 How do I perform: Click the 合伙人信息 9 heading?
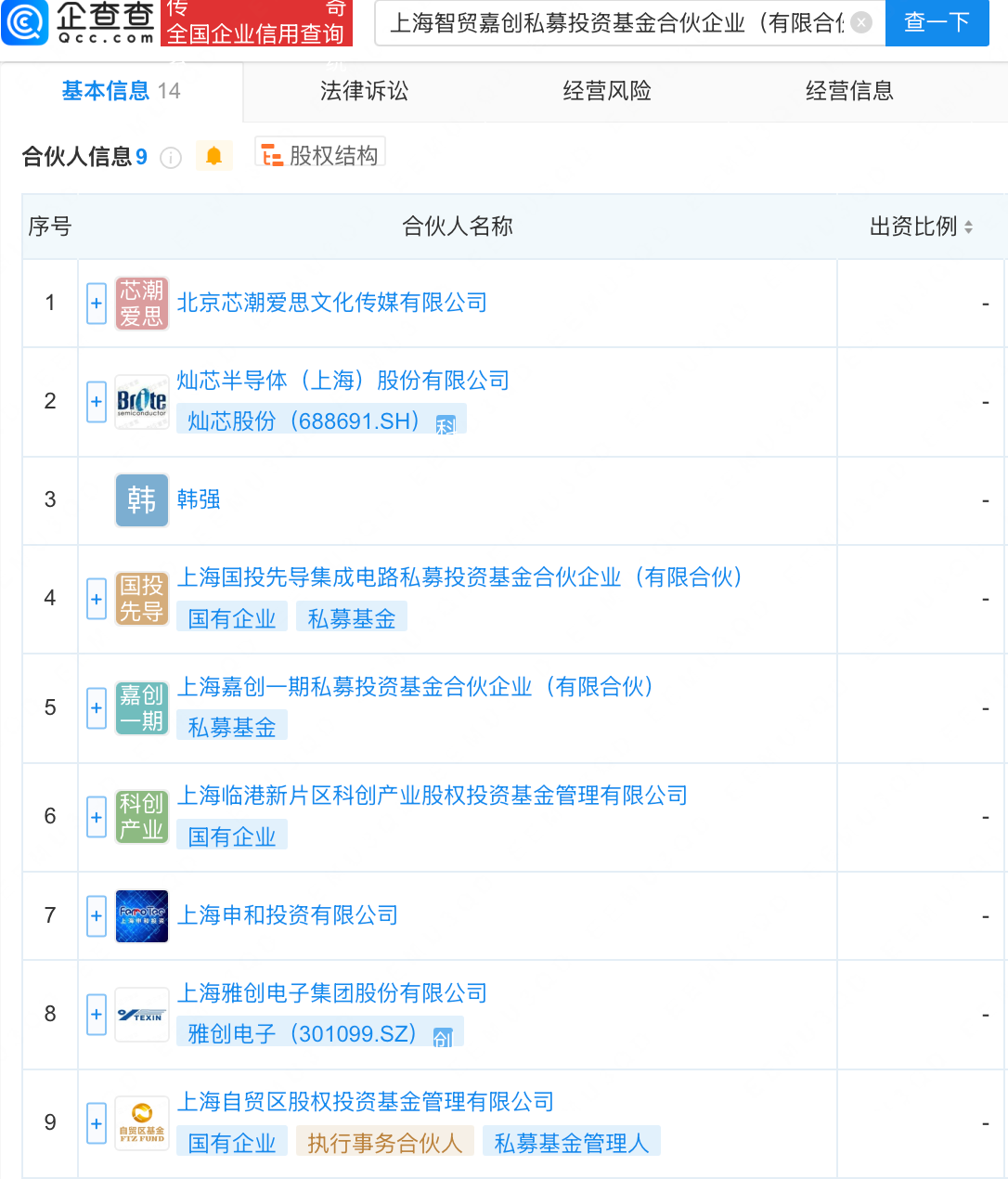pos(84,157)
